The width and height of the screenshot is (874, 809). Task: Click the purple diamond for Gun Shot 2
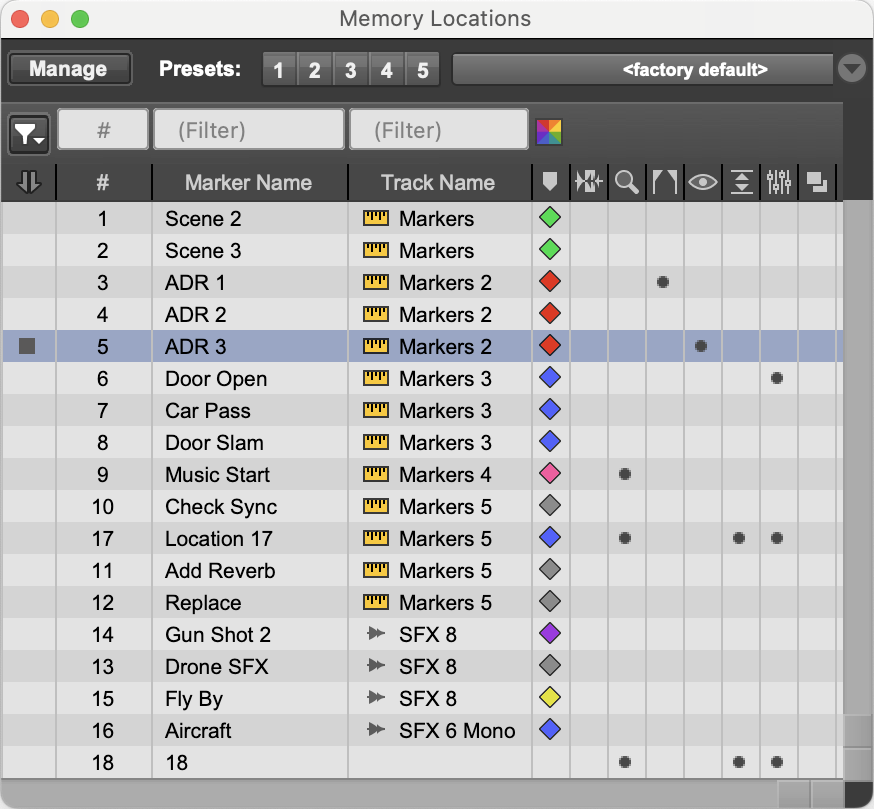550,633
